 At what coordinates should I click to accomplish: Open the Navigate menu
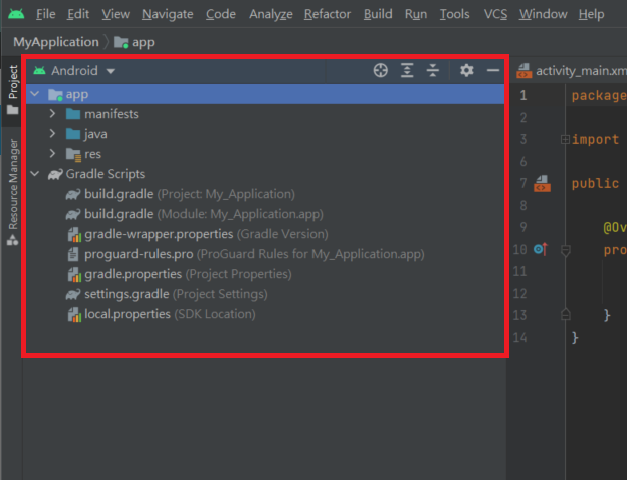tap(168, 14)
